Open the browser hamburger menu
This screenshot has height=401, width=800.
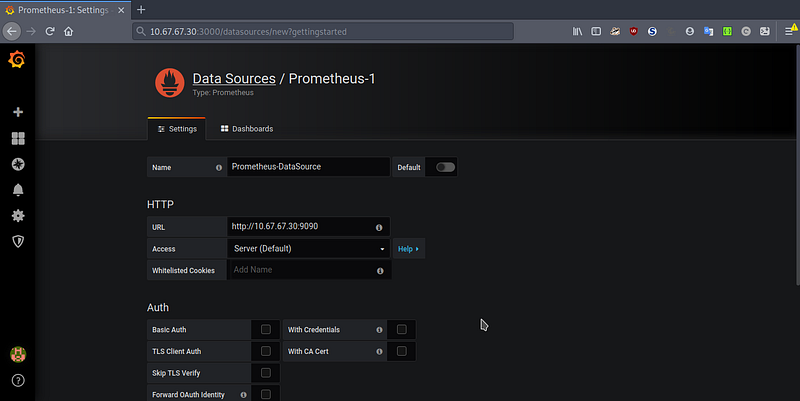[x=789, y=31]
